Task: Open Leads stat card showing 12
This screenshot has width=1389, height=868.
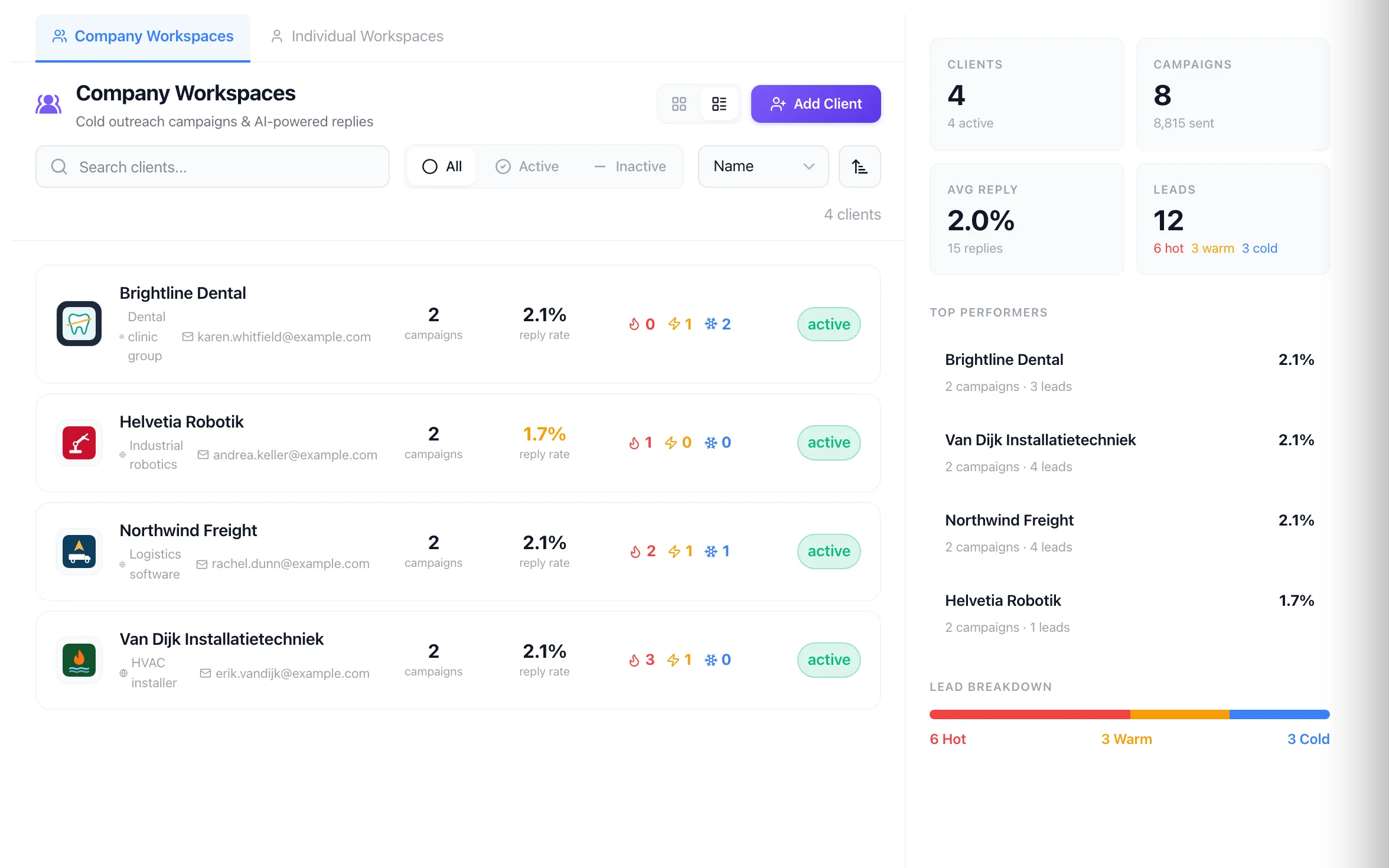Action: (x=1233, y=219)
